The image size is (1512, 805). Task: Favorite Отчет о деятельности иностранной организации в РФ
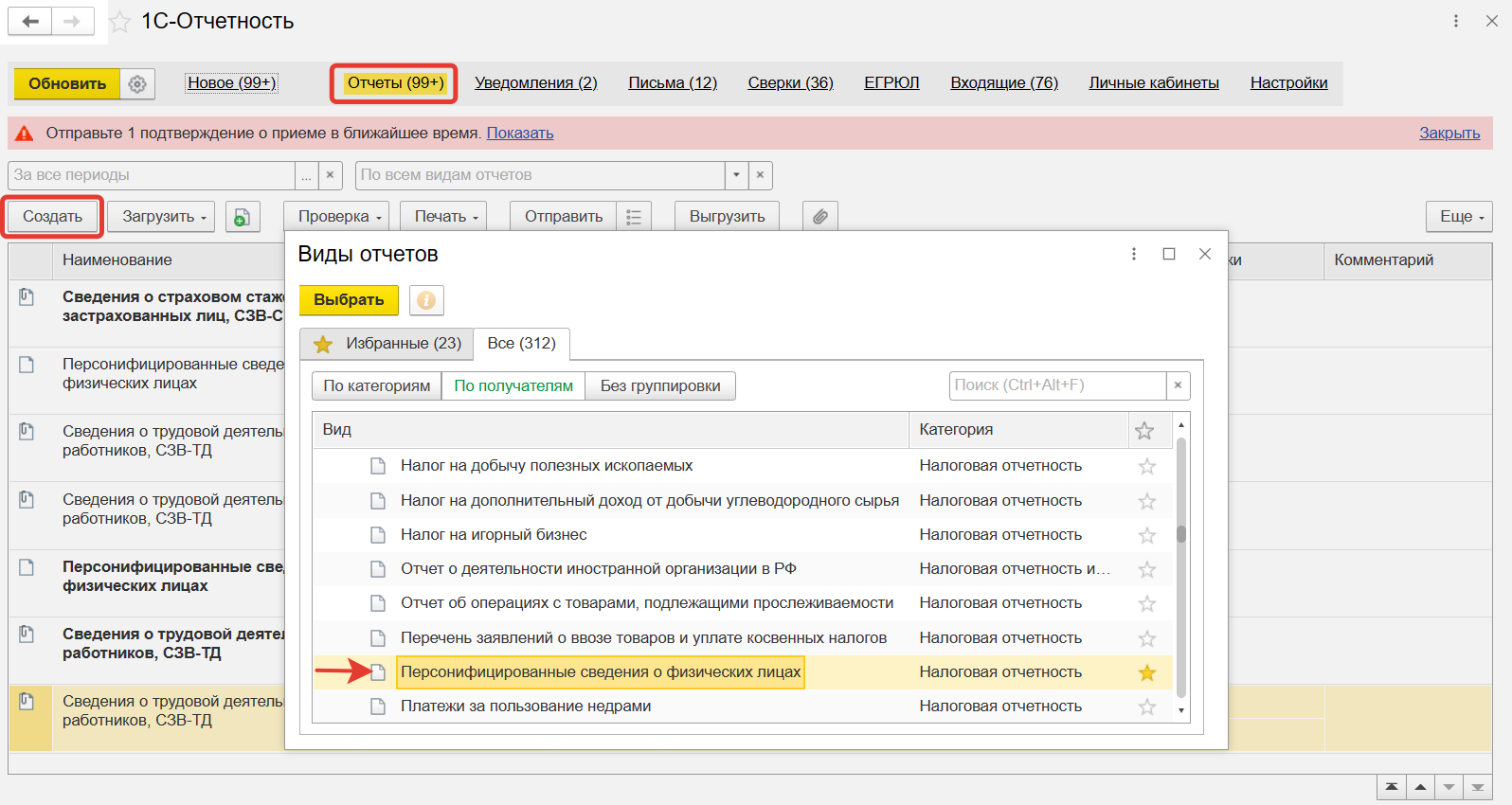[x=1147, y=569]
